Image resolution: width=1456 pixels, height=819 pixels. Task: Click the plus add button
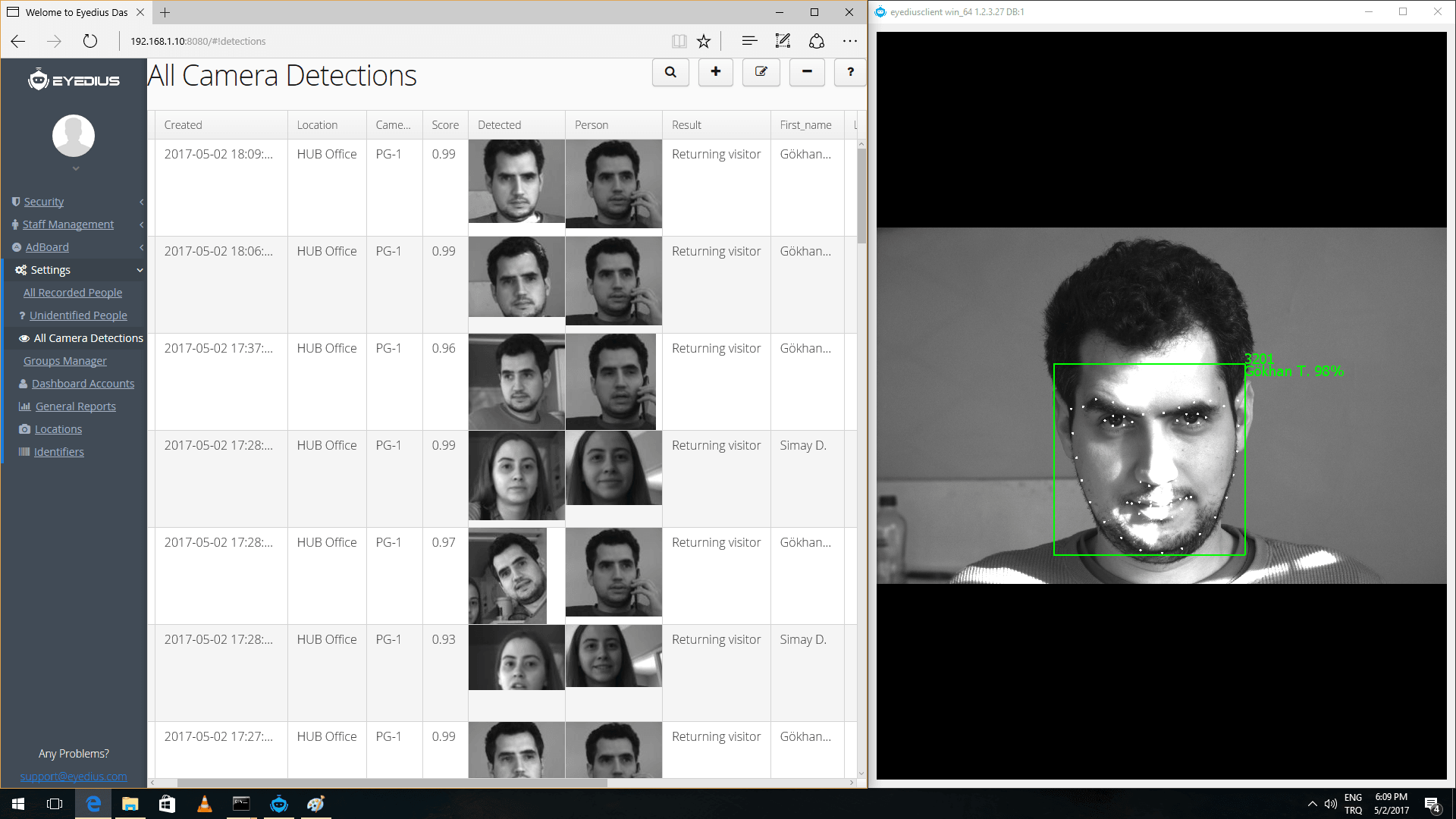(715, 72)
